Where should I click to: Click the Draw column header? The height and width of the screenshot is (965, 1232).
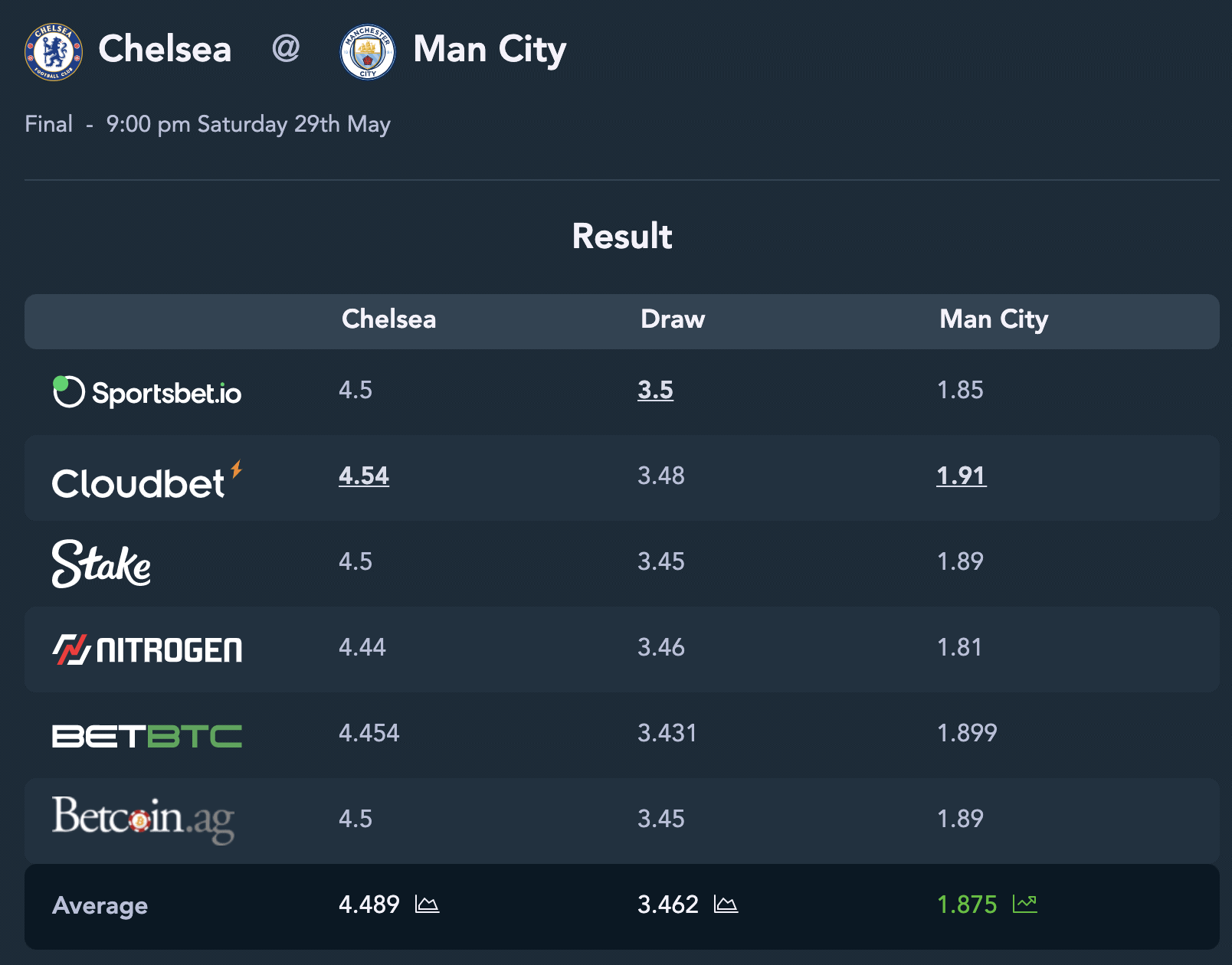pyautogui.click(x=673, y=319)
